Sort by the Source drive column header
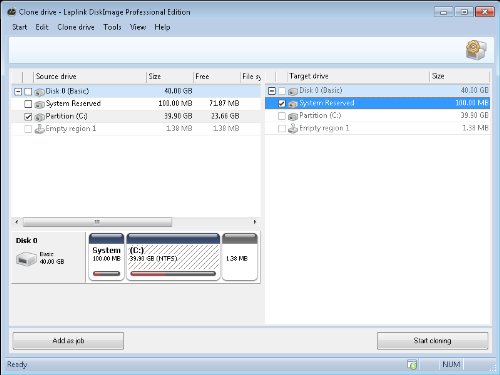Viewport: 500px width, 375px height. point(90,77)
